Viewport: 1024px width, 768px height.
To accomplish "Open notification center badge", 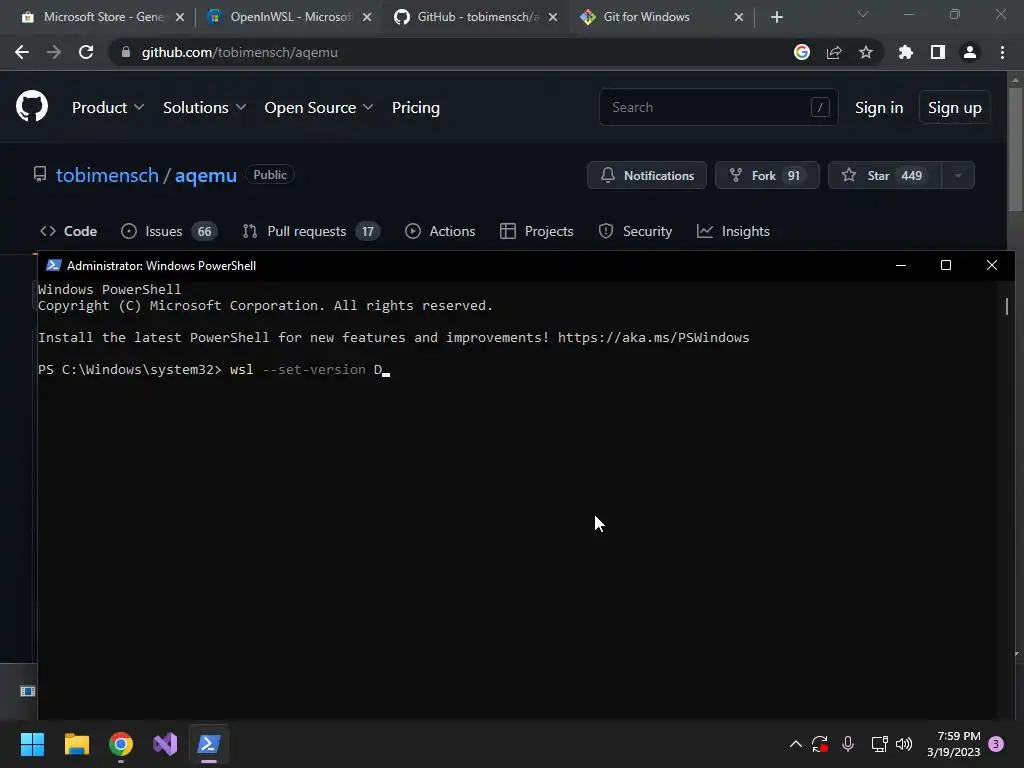I will tap(996, 744).
